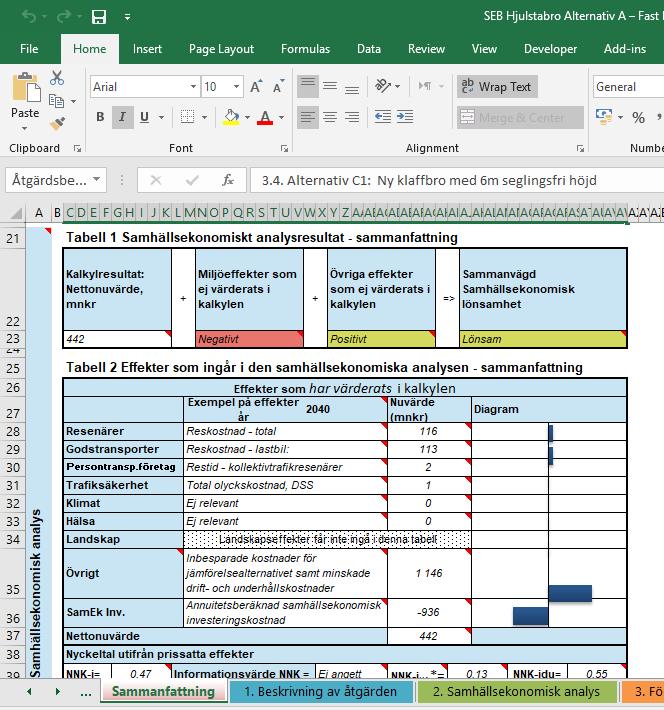Click the Redo arrow icon
This screenshot has height=710, width=664.
coord(63,17)
